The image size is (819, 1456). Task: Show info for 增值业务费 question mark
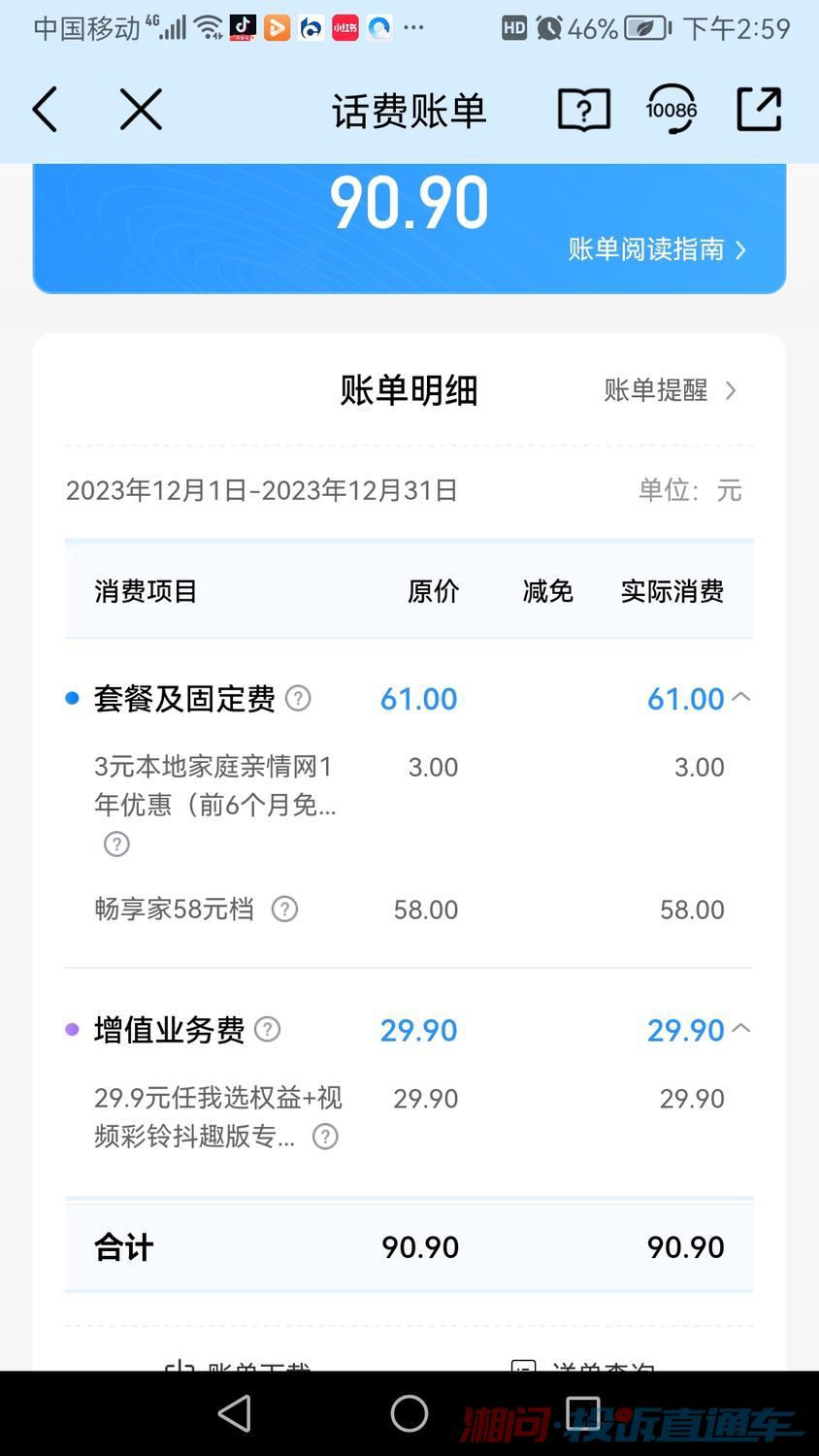coord(267,1029)
